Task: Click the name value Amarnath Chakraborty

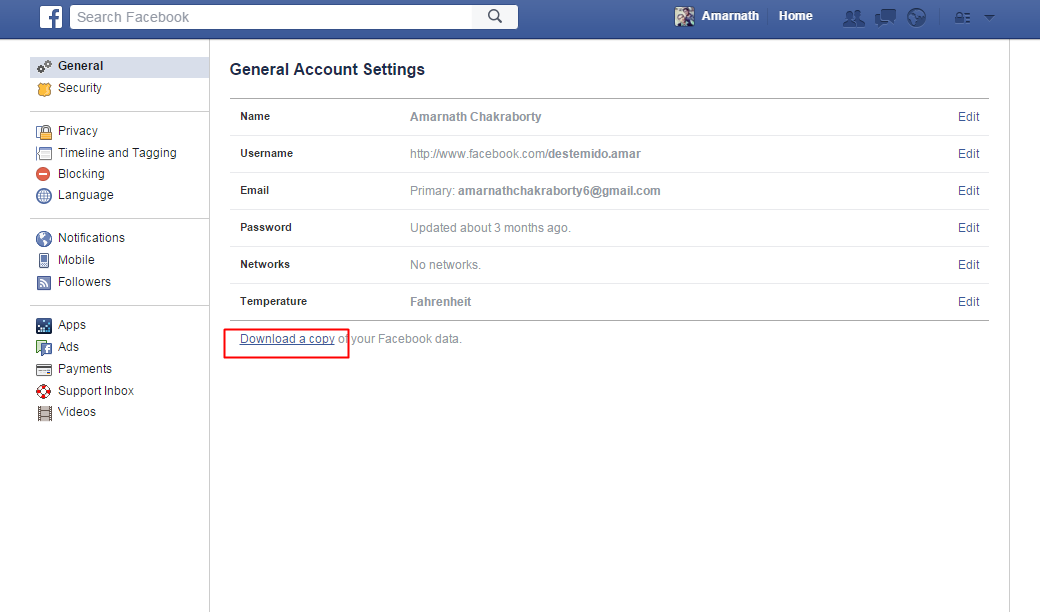Action: tap(476, 117)
